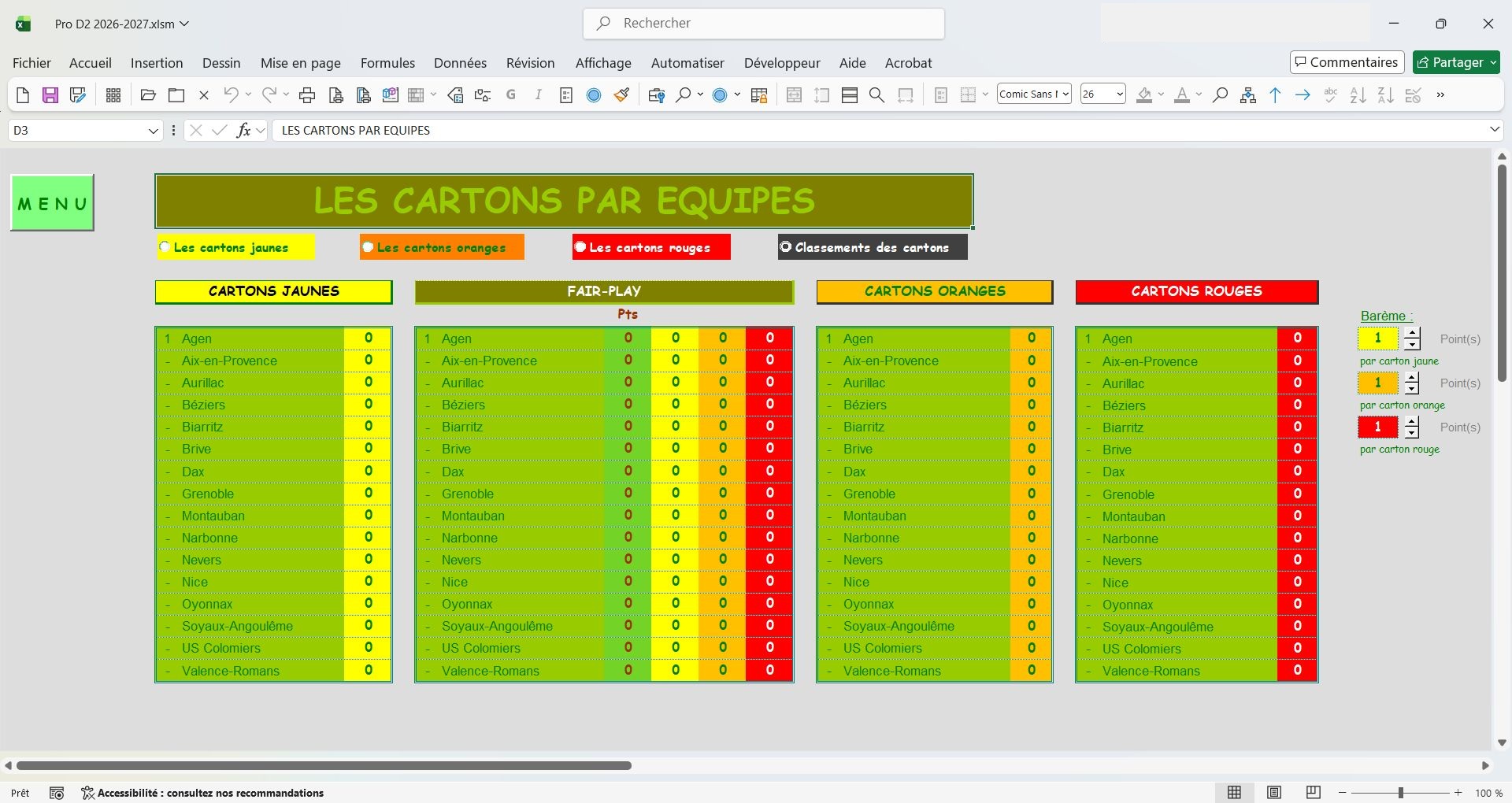Increase yellow card points with spinner up arrow
The image size is (1512, 803).
pyautogui.click(x=1412, y=333)
